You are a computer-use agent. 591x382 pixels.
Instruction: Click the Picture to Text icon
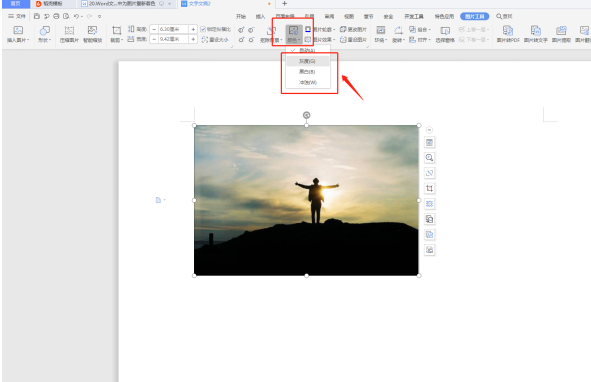click(536, 34)
